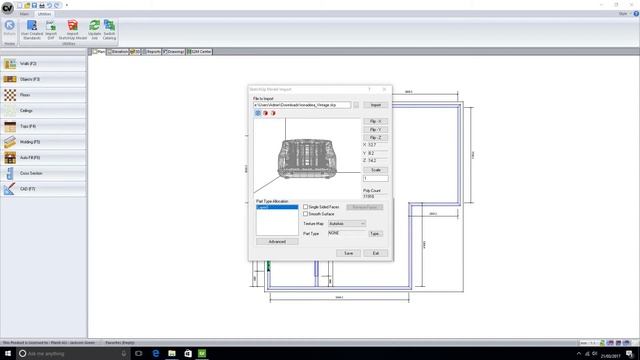
Task: Open the Texture Map dropdown
Action: pyautogui.click(x=347, y=224)
